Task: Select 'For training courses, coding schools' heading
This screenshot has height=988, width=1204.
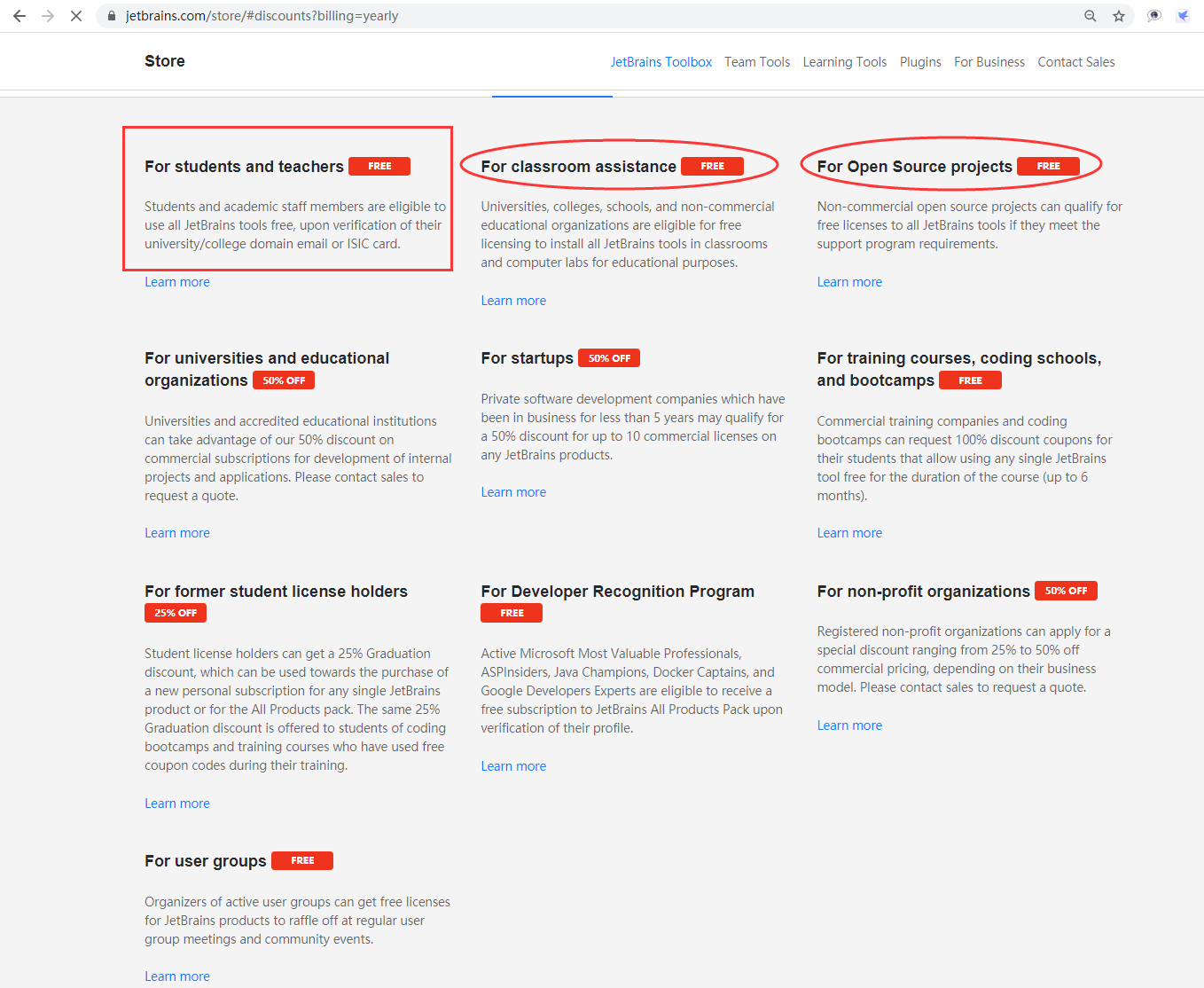Action: (x=959, y=369)
